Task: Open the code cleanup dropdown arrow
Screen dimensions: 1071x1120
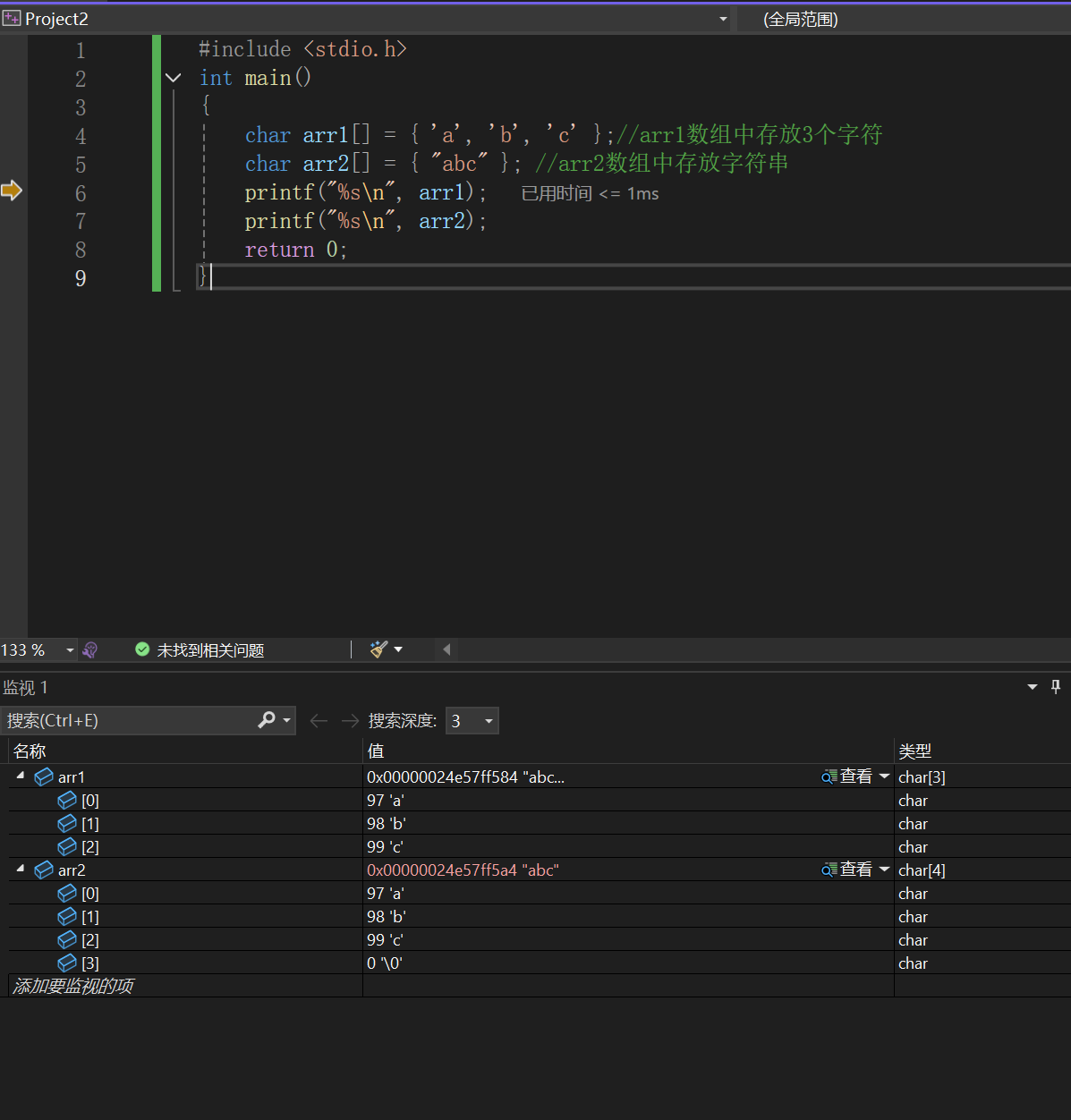Action: (x=398, y=649)
